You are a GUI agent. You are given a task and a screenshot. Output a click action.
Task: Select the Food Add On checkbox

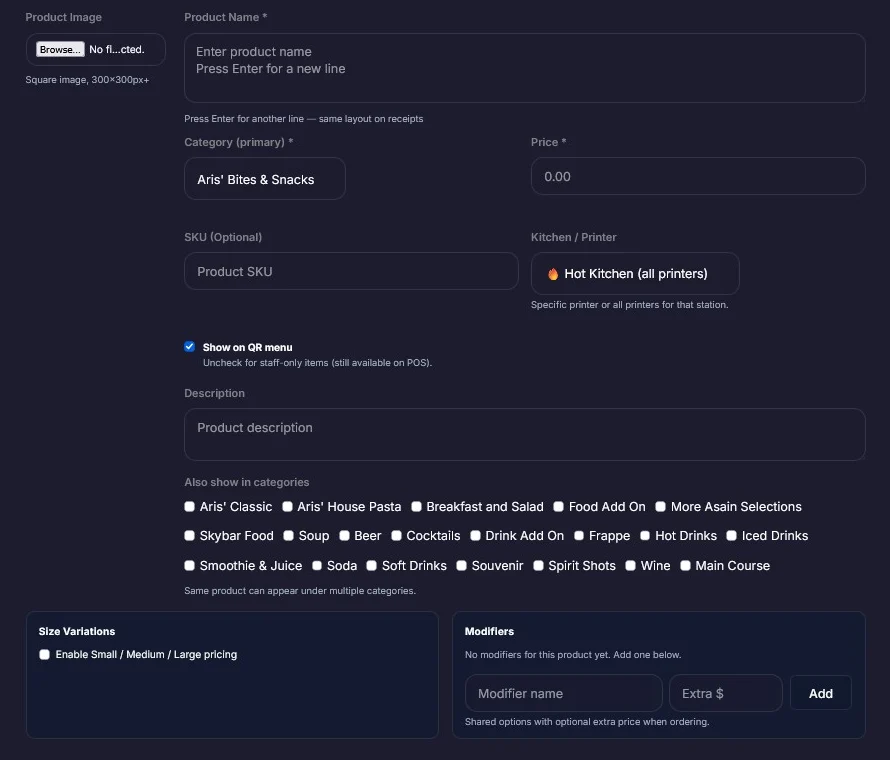(x=559, y=506)
